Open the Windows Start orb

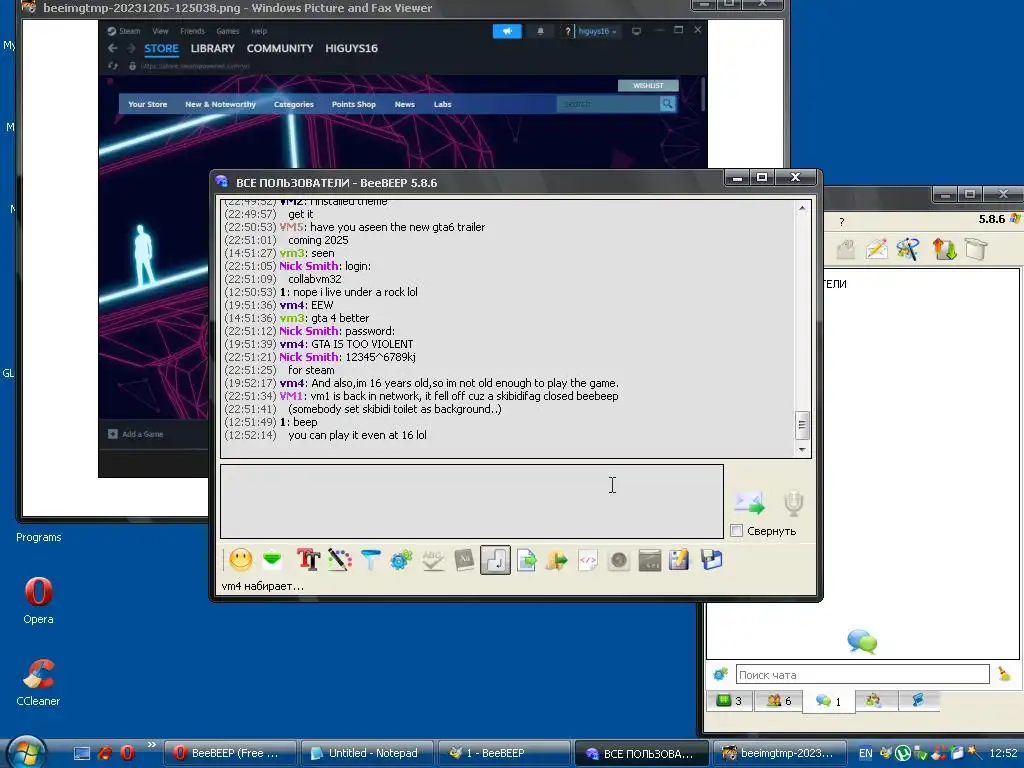pyautogui.click(x=26, y=752)
